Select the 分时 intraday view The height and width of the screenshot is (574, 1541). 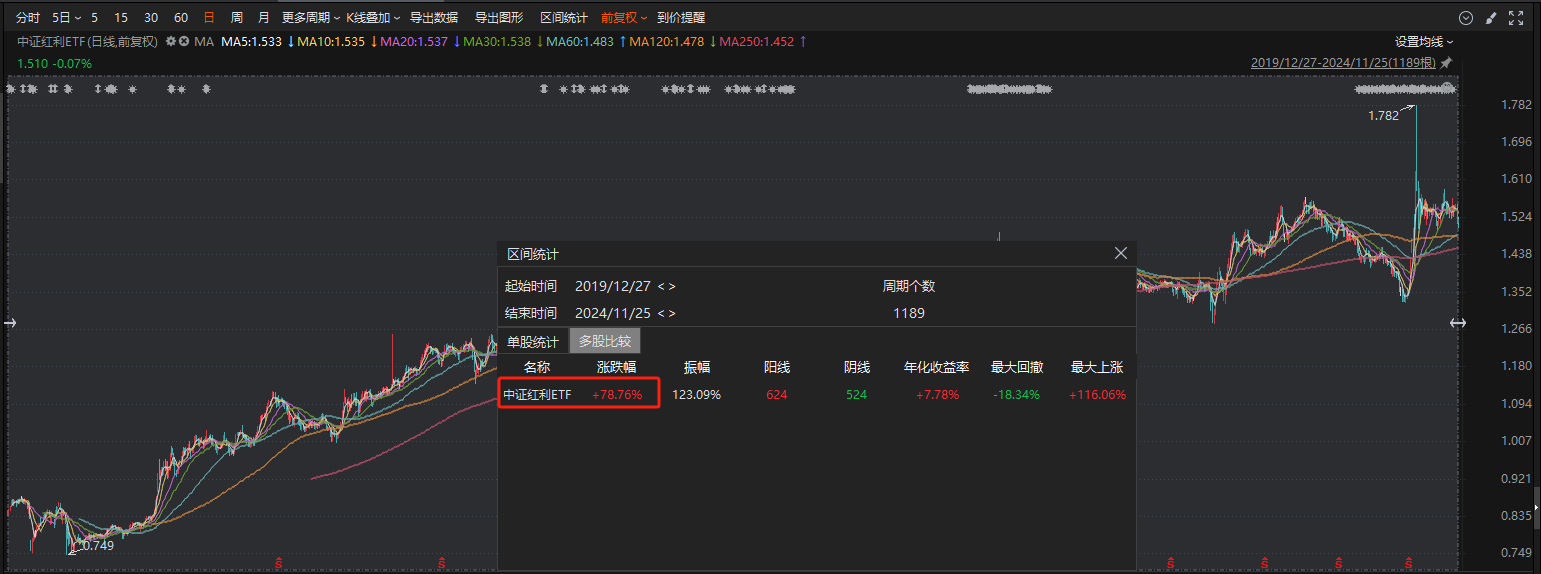point(28,18)
